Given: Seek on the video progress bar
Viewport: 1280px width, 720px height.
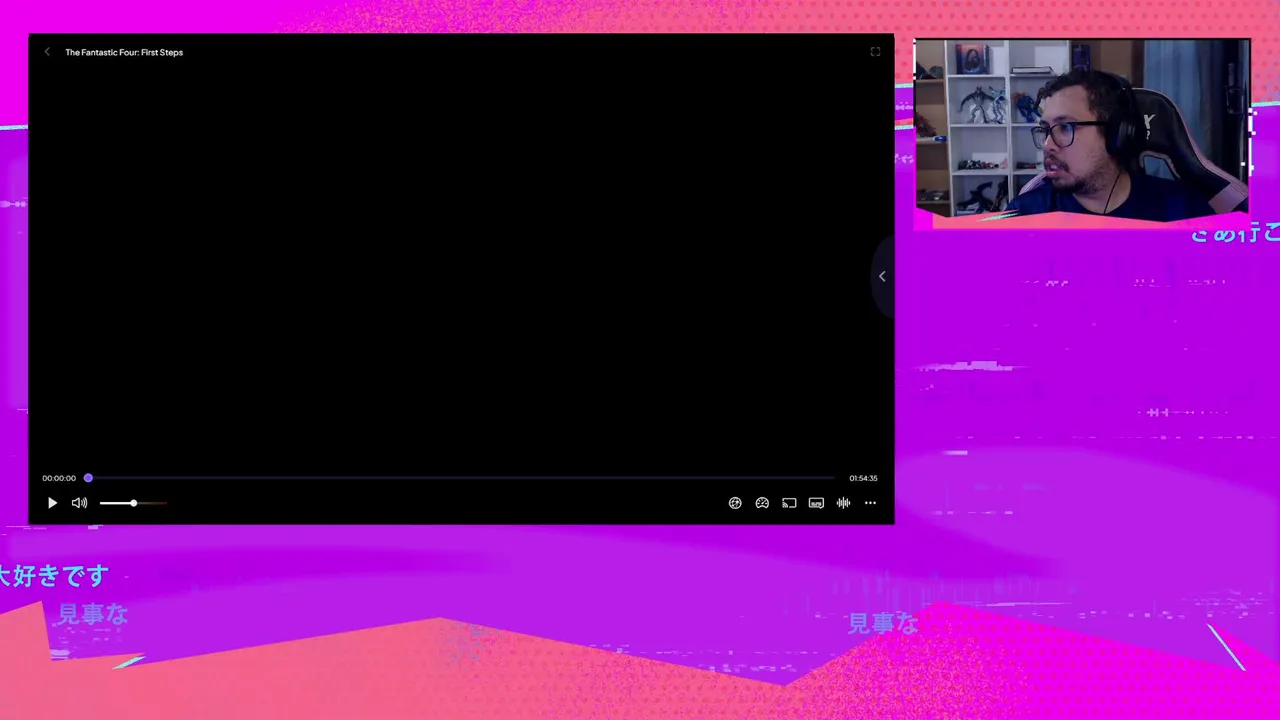Looking at the screenshot, I should pyautogui.click(x=461, y=478).
